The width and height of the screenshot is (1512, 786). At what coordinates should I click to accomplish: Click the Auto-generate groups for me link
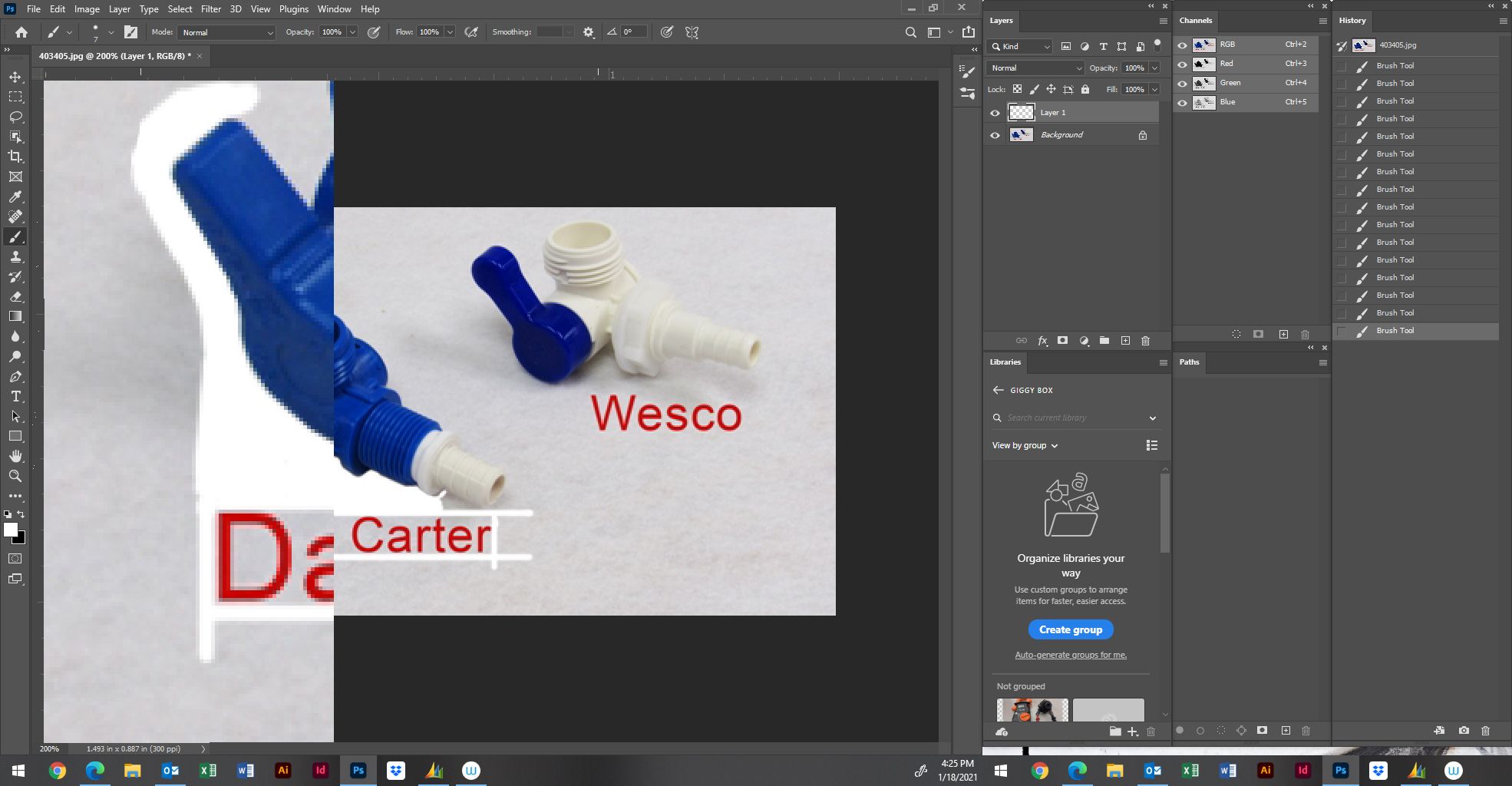(1070, 655)
